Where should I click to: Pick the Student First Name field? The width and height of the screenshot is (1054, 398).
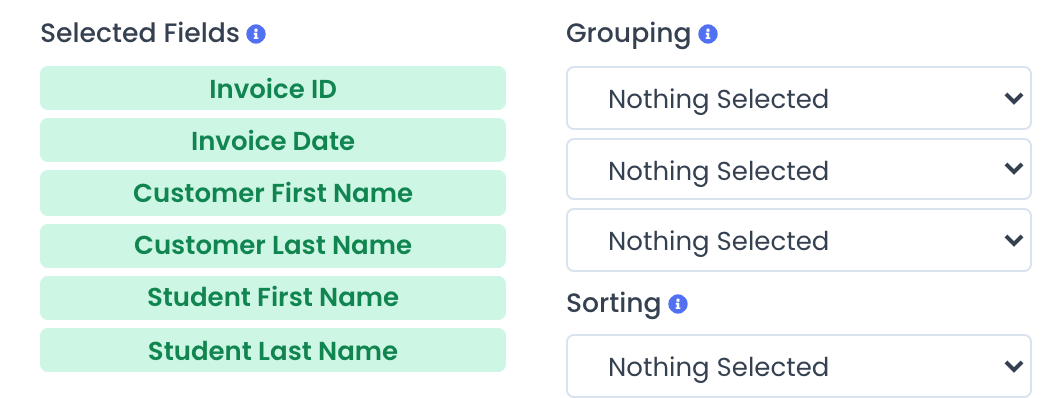pyautogui.click(x=273, y=298)
